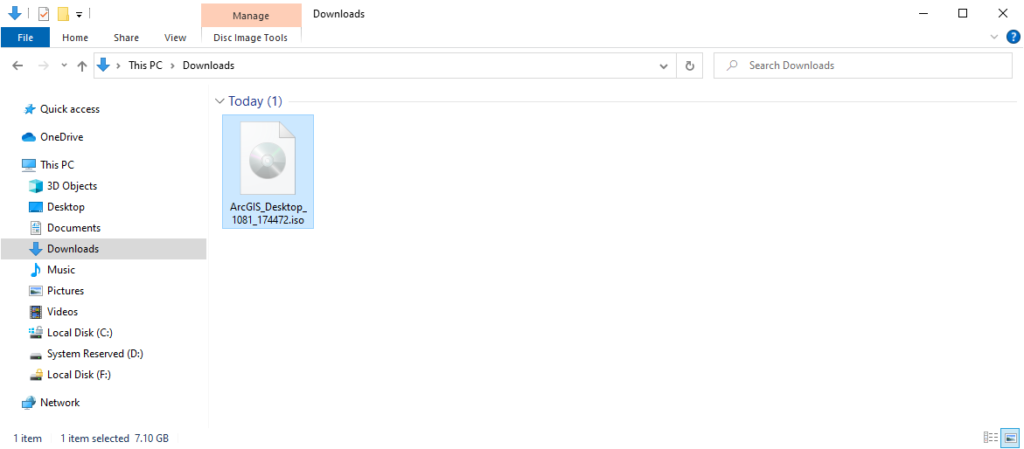The image size is (1024, 449).
Task: Go up one folder level
Action: click(x=82, y=65)
